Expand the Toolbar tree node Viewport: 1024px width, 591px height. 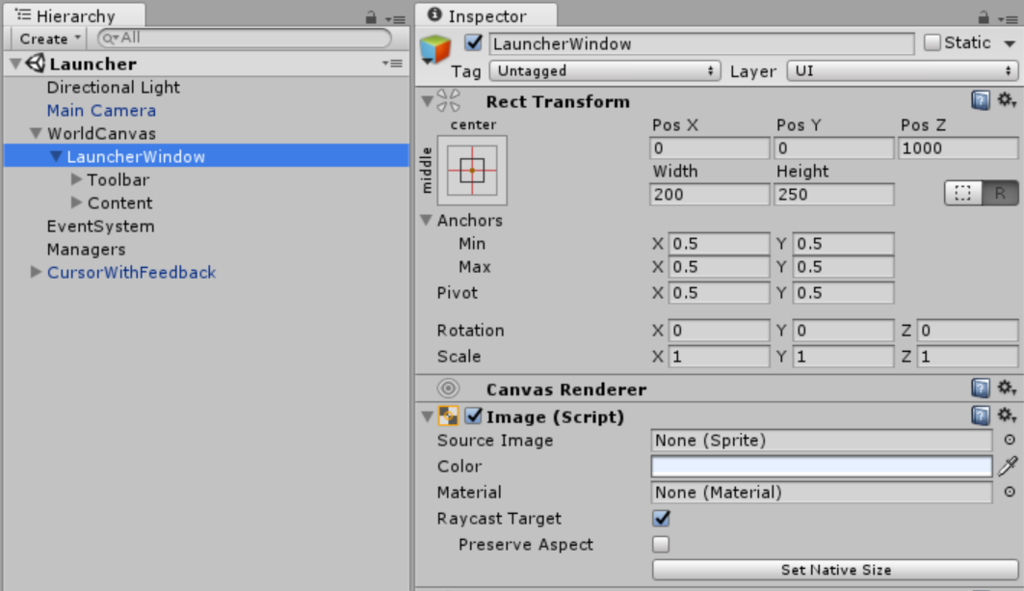coord(76,179)
